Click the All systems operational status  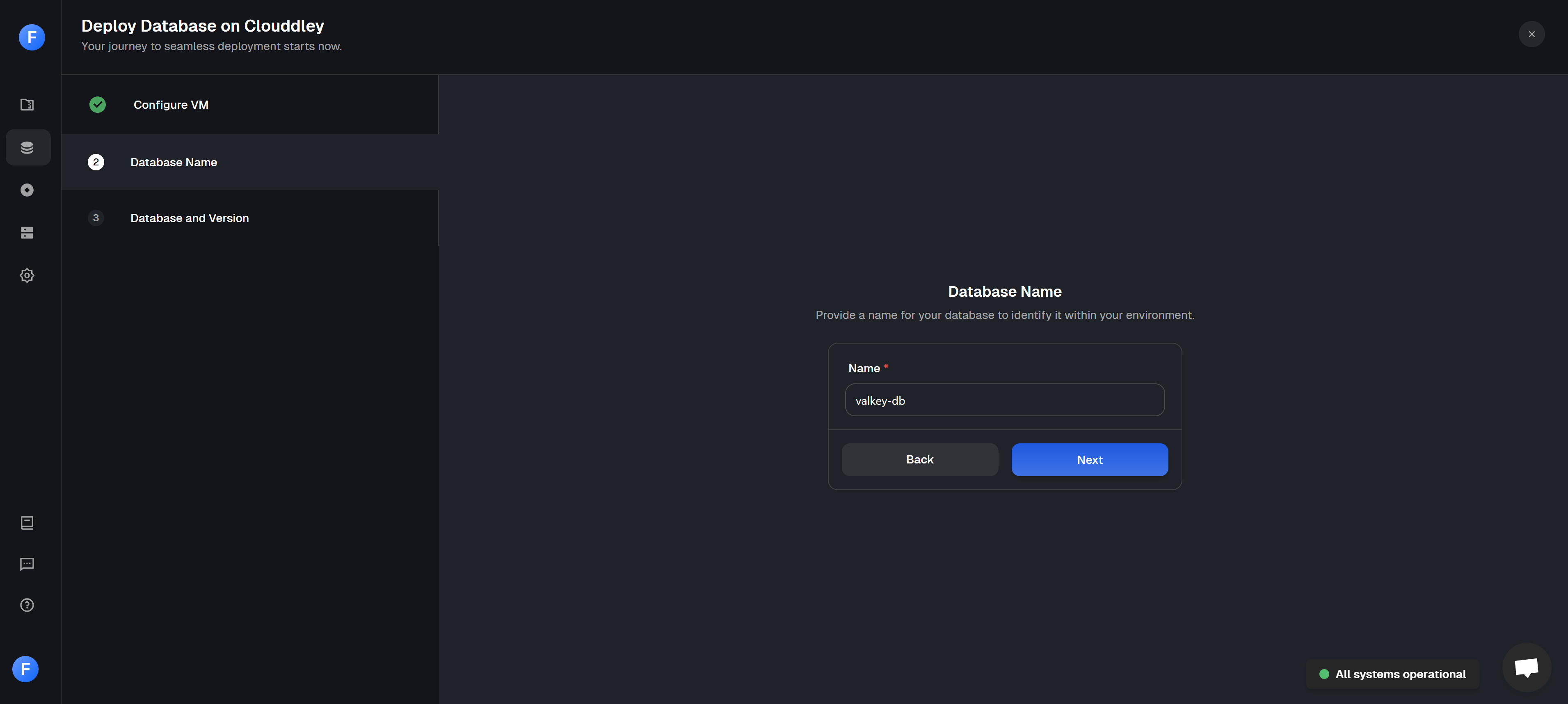(x=1393, y=674)
